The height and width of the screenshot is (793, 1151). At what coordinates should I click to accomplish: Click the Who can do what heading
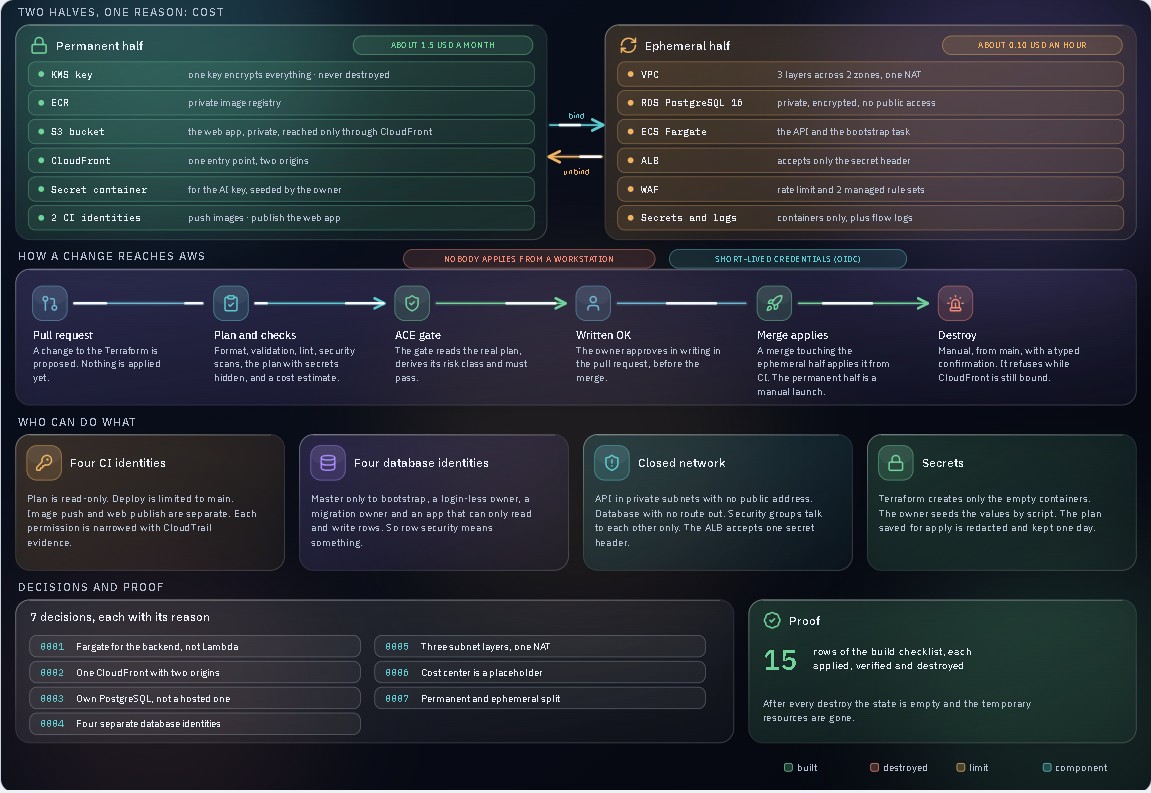[77, 422]
